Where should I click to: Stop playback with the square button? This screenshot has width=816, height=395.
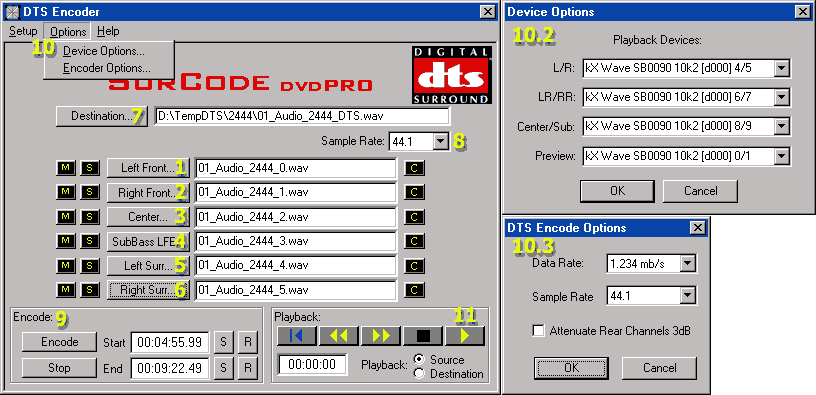point(423,336)
